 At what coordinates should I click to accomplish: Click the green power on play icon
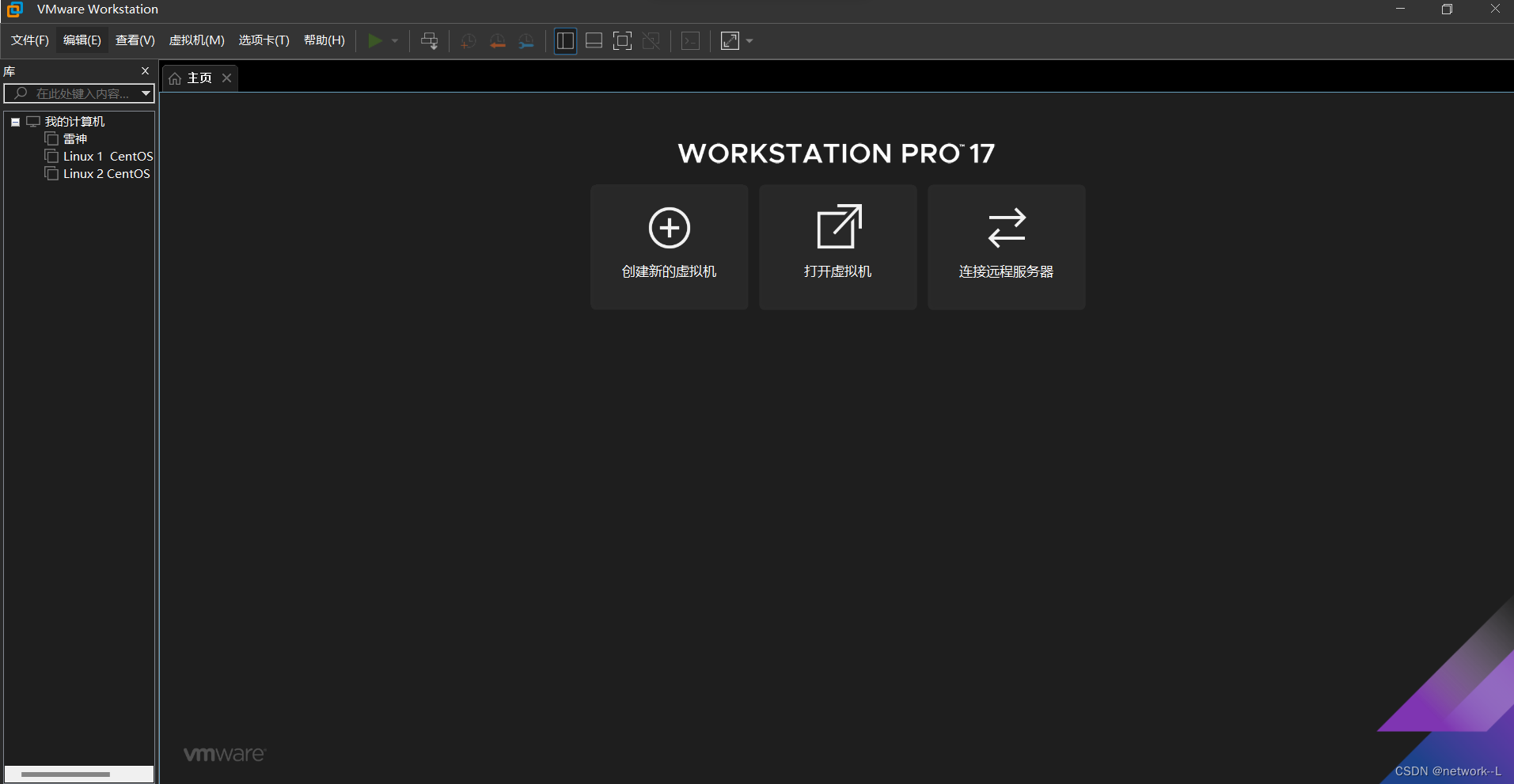point(375,40)
